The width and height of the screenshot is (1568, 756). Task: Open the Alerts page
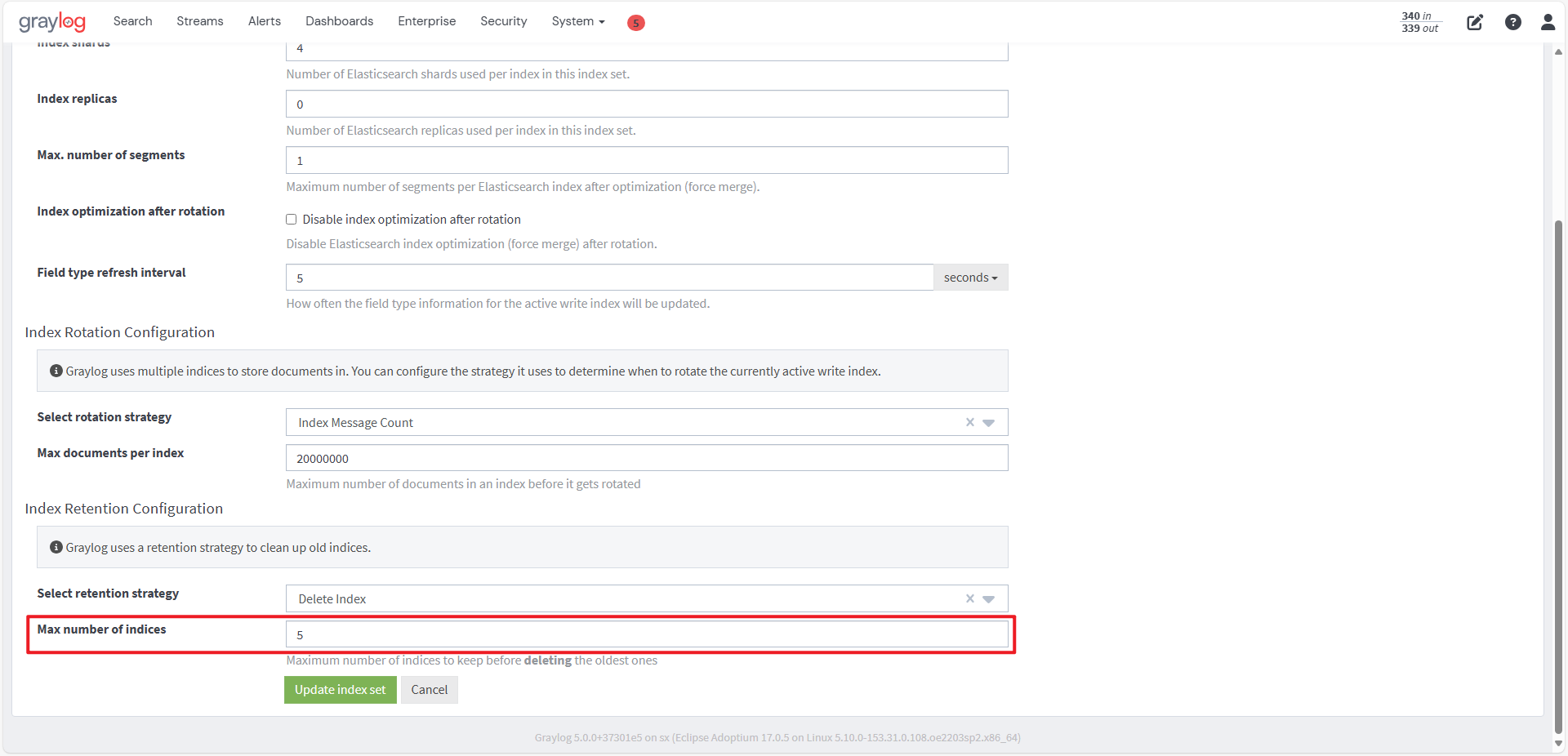[265, 21]
